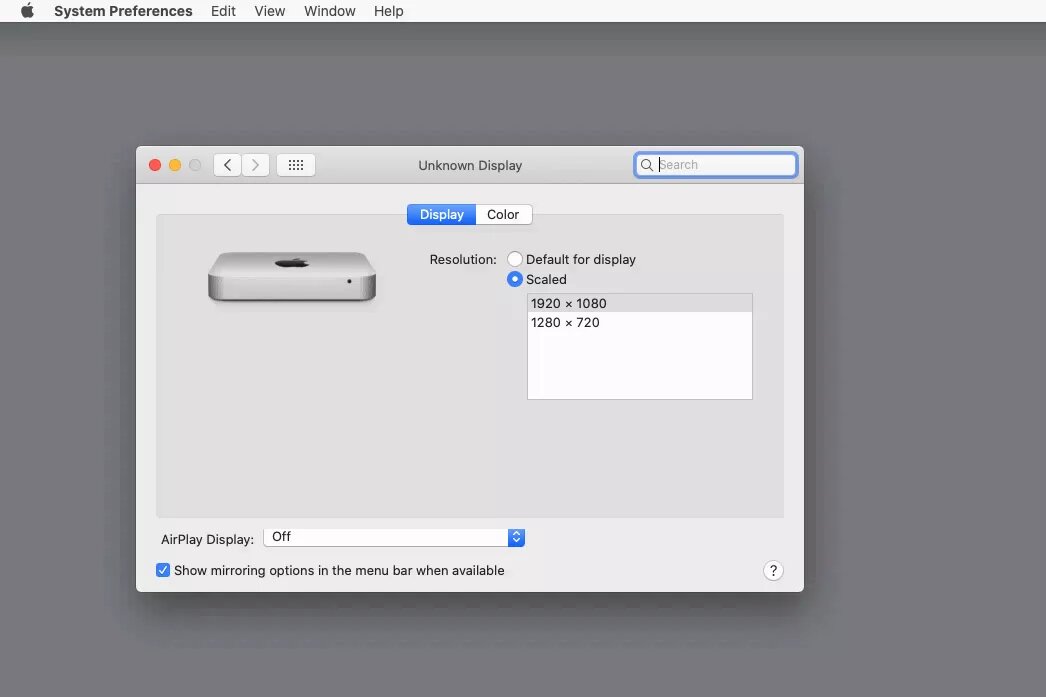The image size is (1046, 697).
Task: Open the AirPlay Display dropdown
Action: [394, 538]
